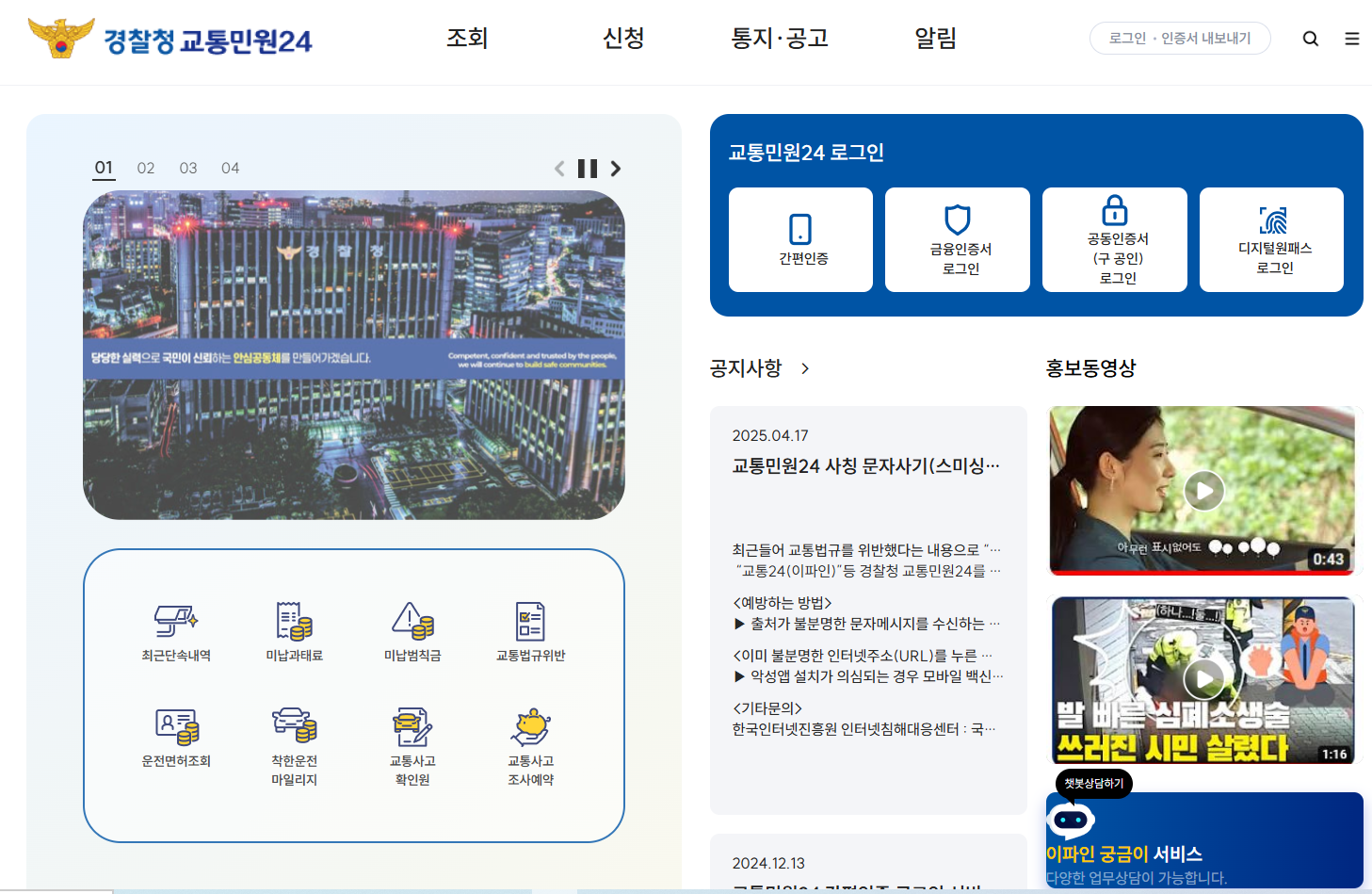Screen dimensions: 1372x894
Task: Open 챗봇상담하기 chatbot icon
Action: pyautogui.click(x=1071, y=820)
